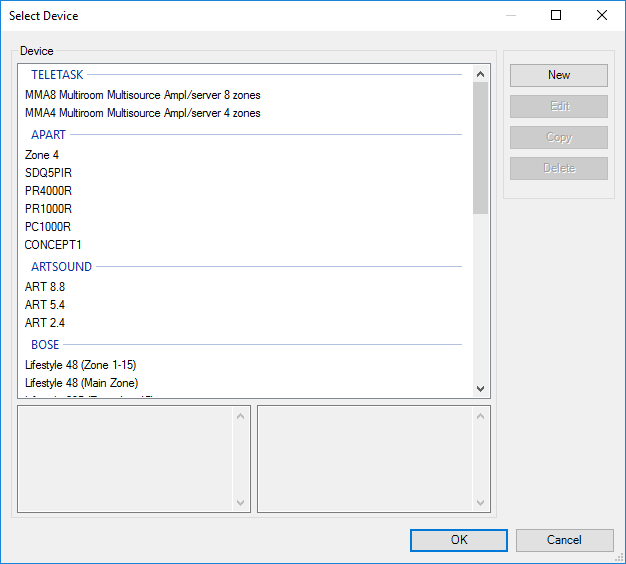Select Lifestyle 48 (Main Zone)
The image size is (626, 564).
pyautogui.click(x=81, y=383)
